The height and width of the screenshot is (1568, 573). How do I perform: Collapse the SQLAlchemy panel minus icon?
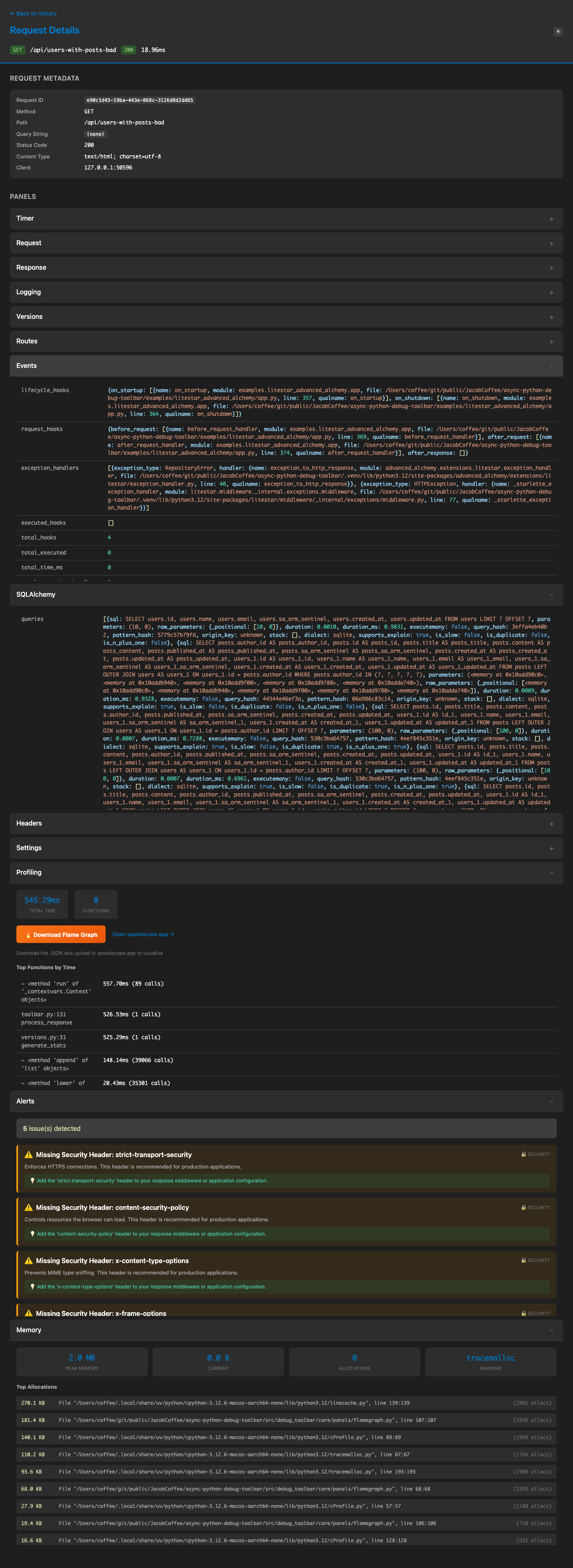pos(551,595)
